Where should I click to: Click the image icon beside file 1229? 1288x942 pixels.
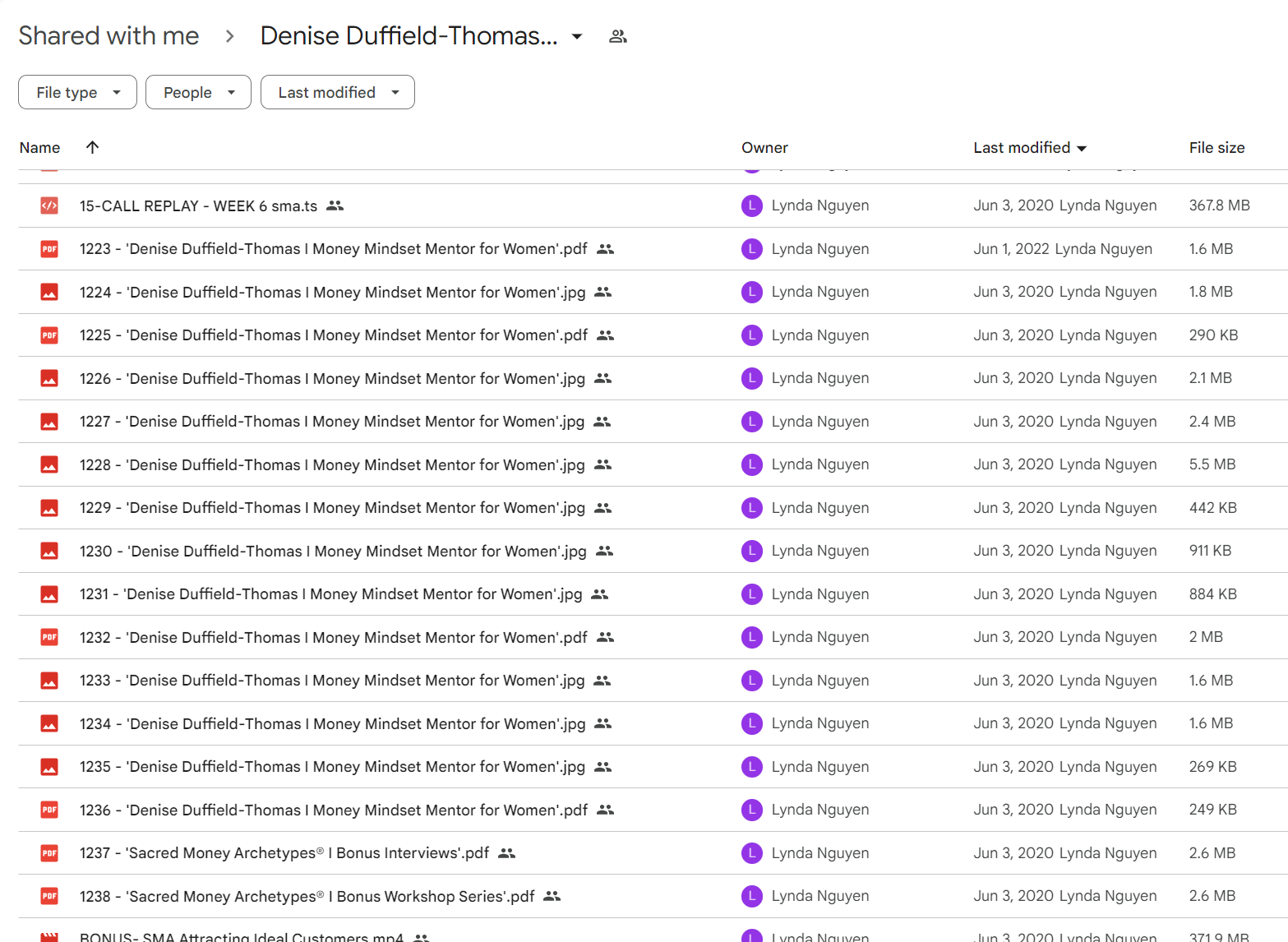(x=49, y=508)
